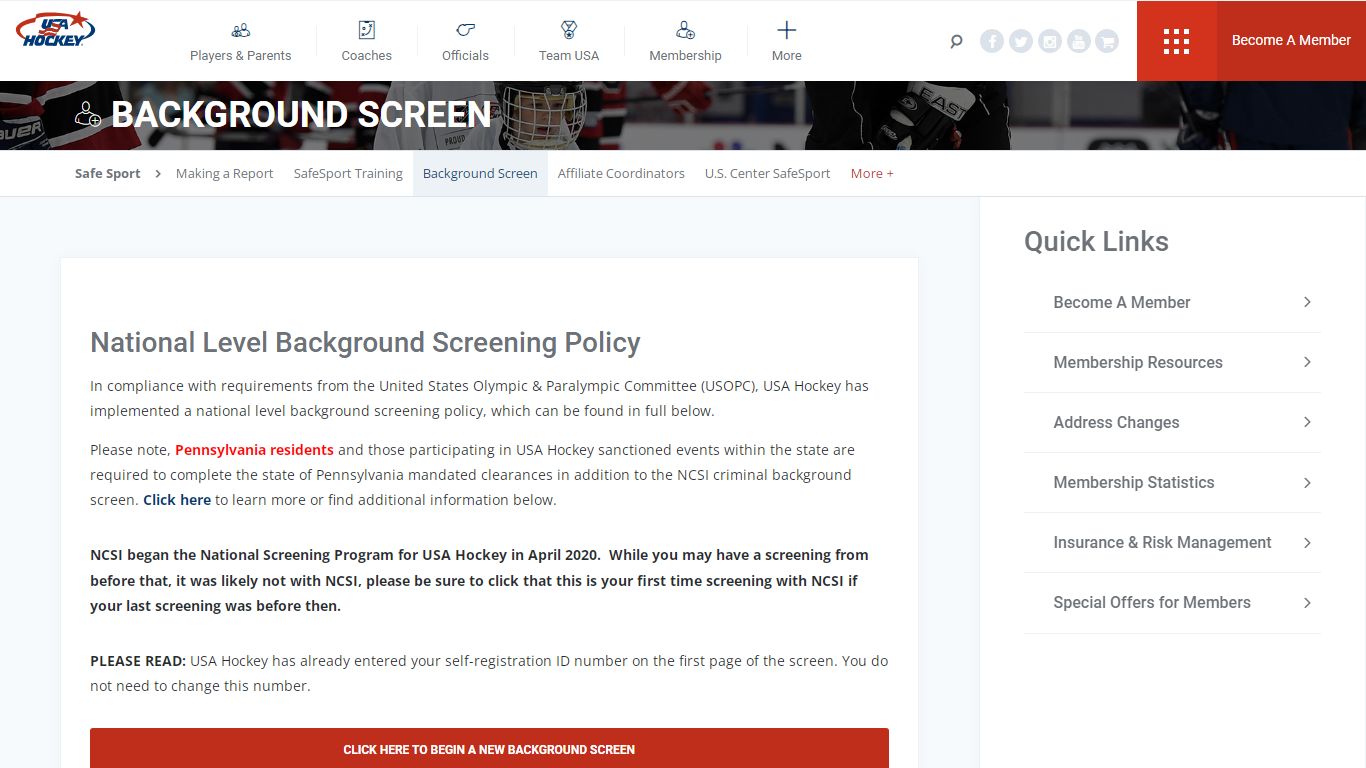Click the BACKGROUND SCREEN banner title
Image resolution: width=1366 pixels, height=768 pixels.
coord(301,114)
